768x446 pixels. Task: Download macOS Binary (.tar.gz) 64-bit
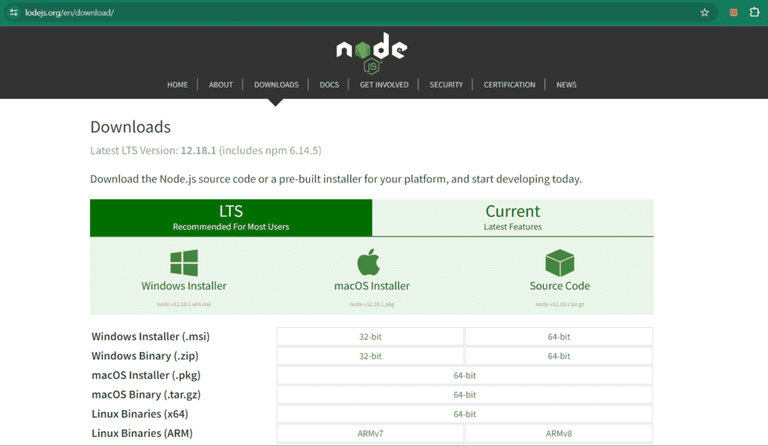pyautogui.click(x=465, y=395)
